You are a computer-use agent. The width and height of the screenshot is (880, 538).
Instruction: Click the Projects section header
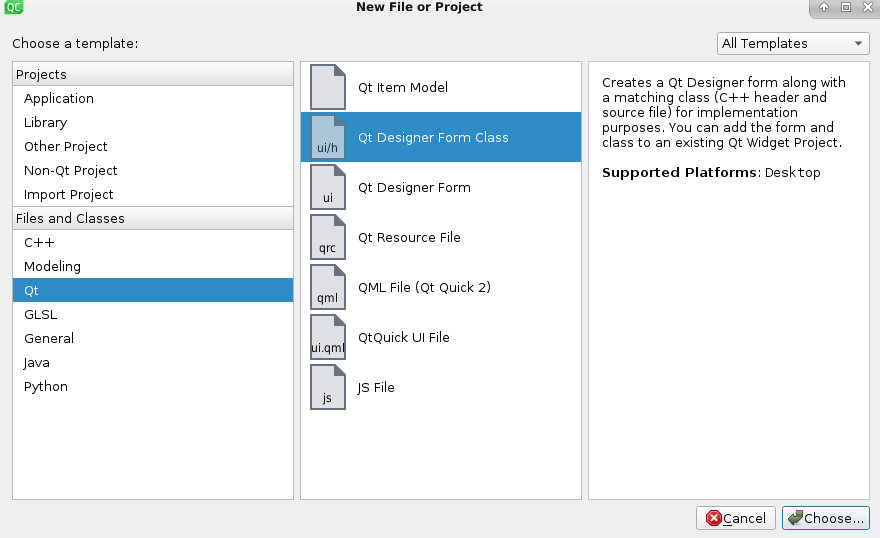[153, 74]
